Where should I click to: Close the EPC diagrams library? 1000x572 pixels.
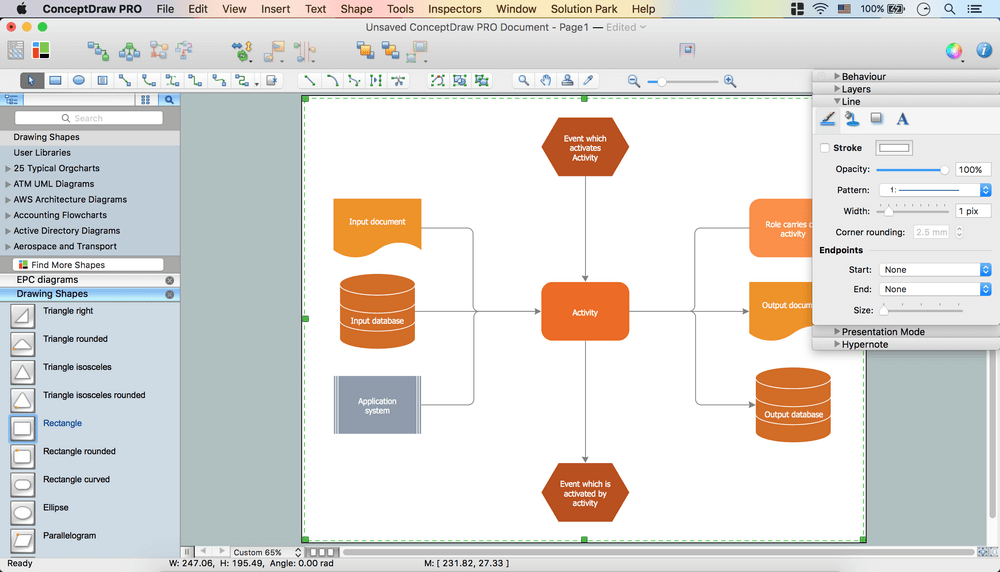point(170,280)
